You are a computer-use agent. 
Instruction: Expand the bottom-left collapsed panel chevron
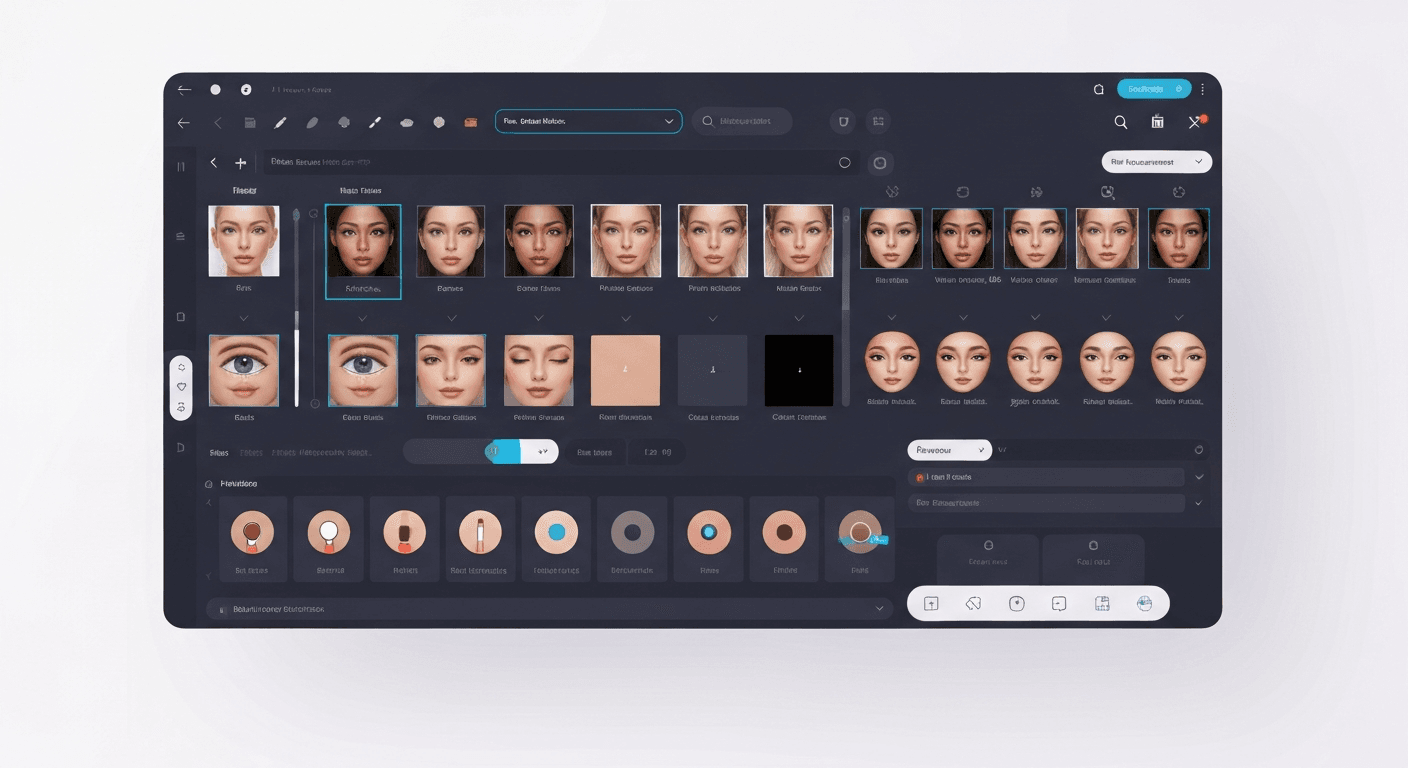[x=880, y=607]
